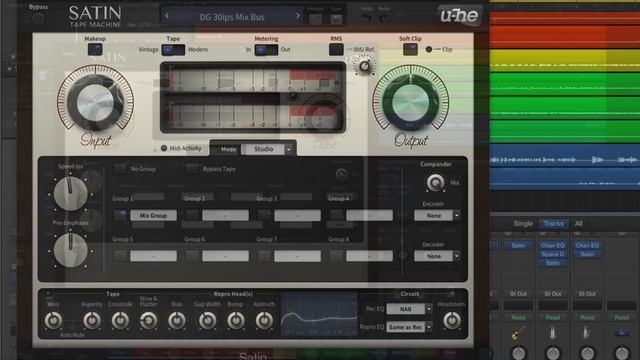Image resolution: width=640 pixels, height=360 pixels.
Task: Click the arrow beside Studio mode
Action: click(x=289, y=149)
